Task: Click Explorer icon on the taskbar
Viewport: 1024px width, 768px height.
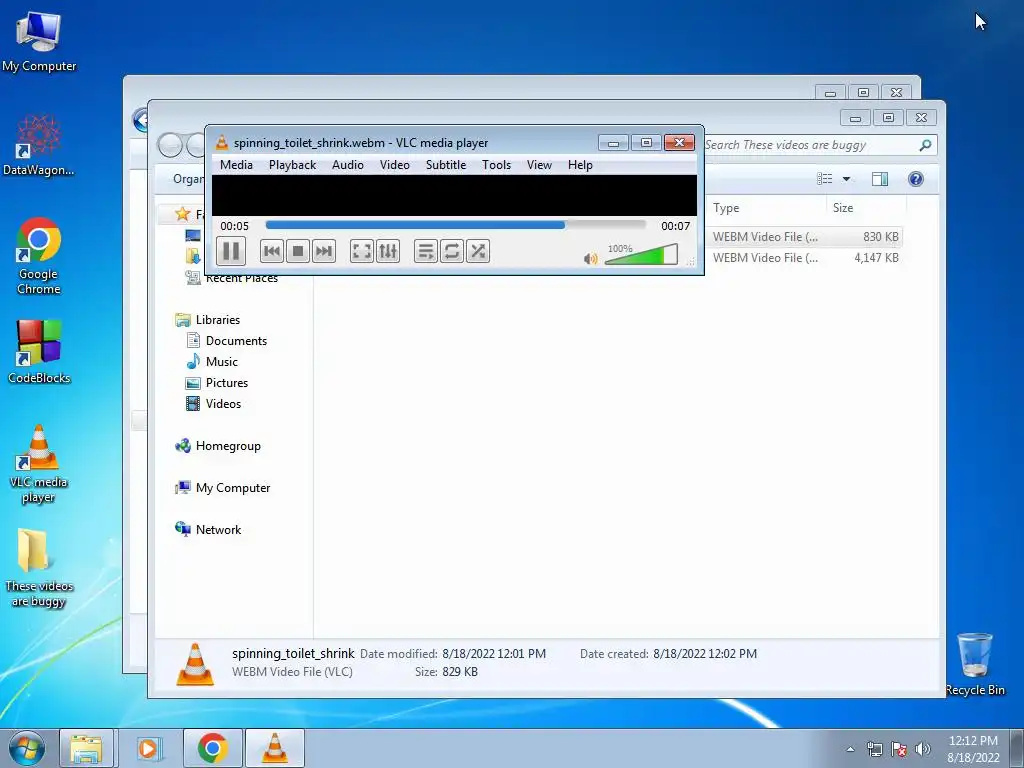Action: [x=86, y=749]
